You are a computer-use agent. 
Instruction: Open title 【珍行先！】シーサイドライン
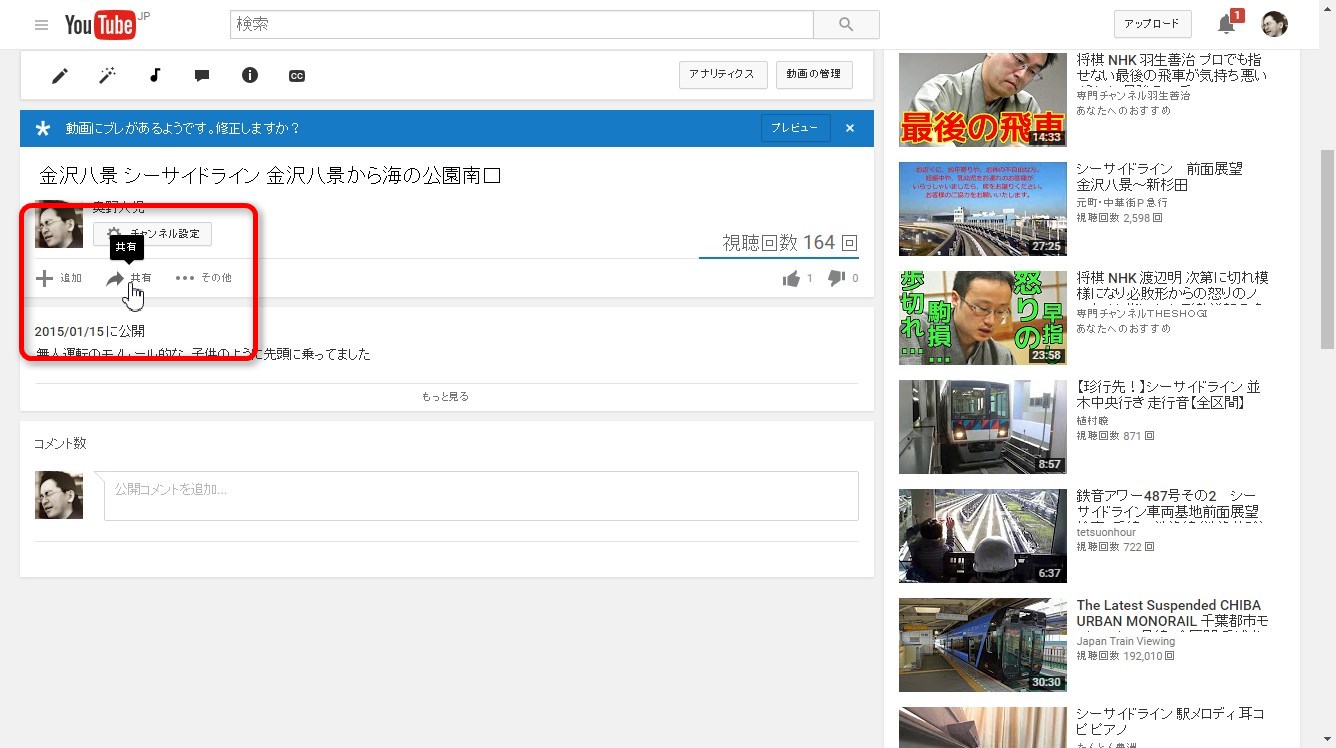tap(1168, 395)
